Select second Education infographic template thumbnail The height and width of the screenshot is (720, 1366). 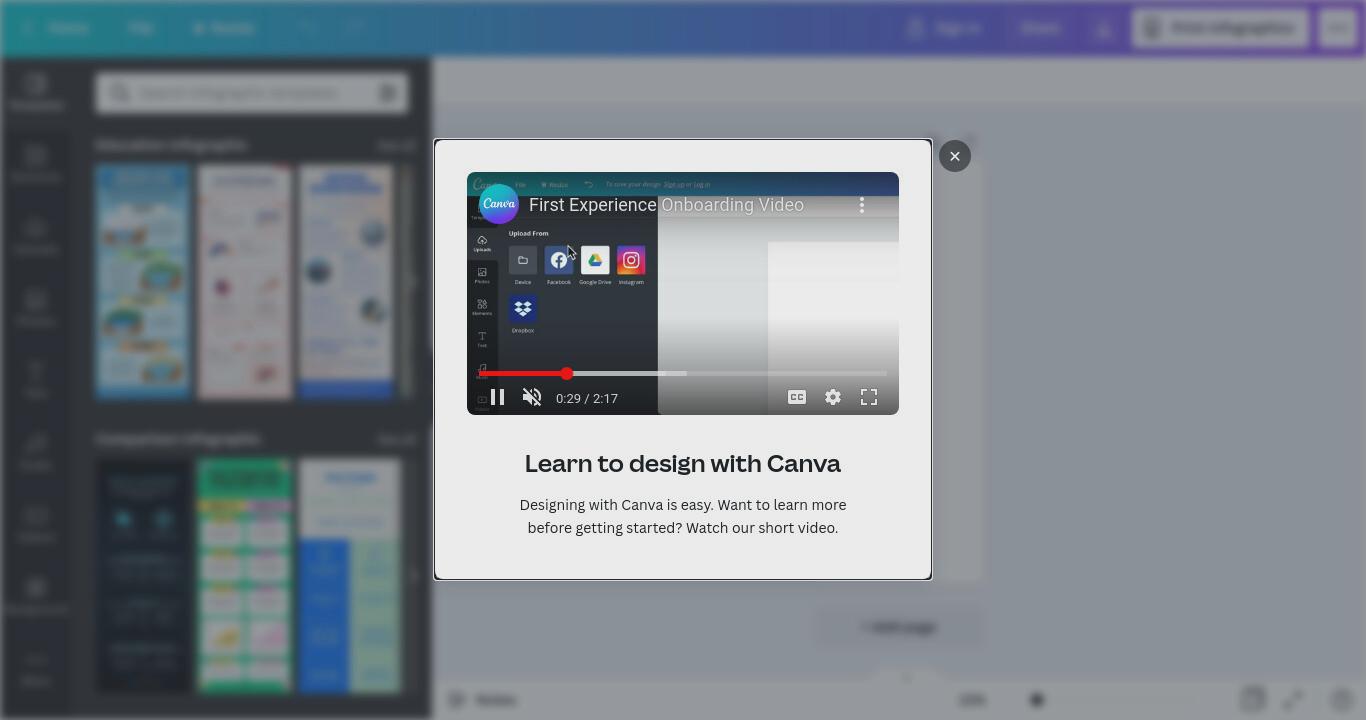click(245, 282)
